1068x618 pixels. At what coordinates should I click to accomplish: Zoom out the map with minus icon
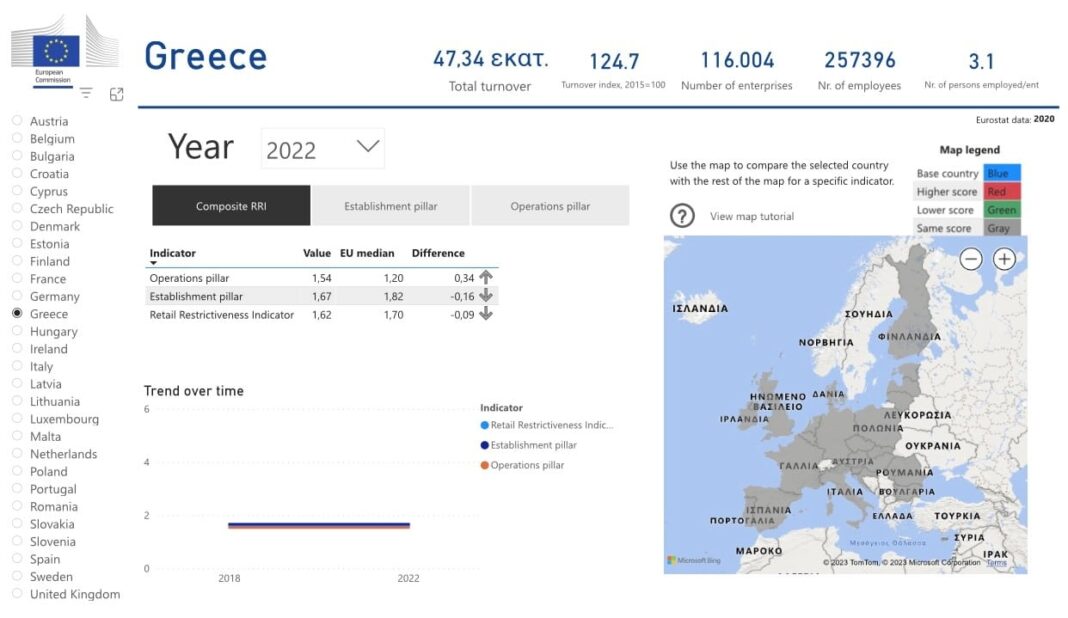pos(971,259)
